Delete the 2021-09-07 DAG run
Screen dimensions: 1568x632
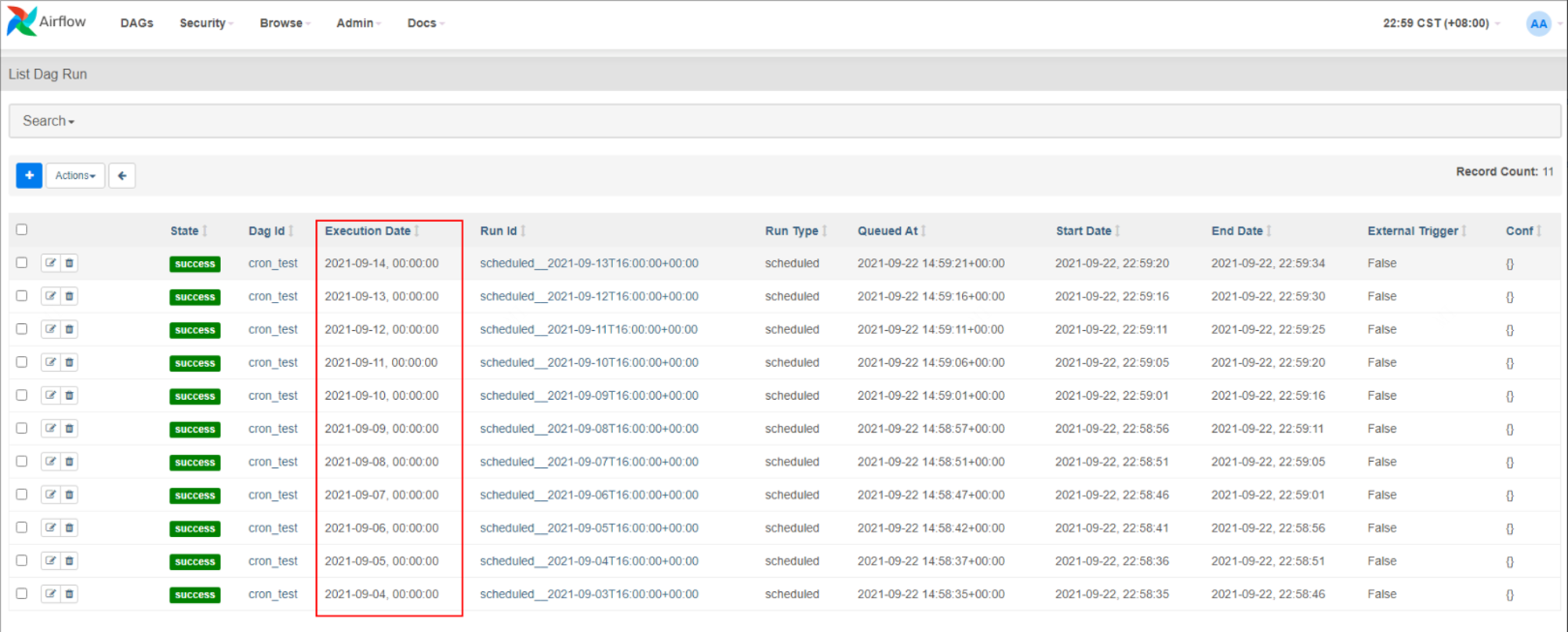(x=69, y=495)
